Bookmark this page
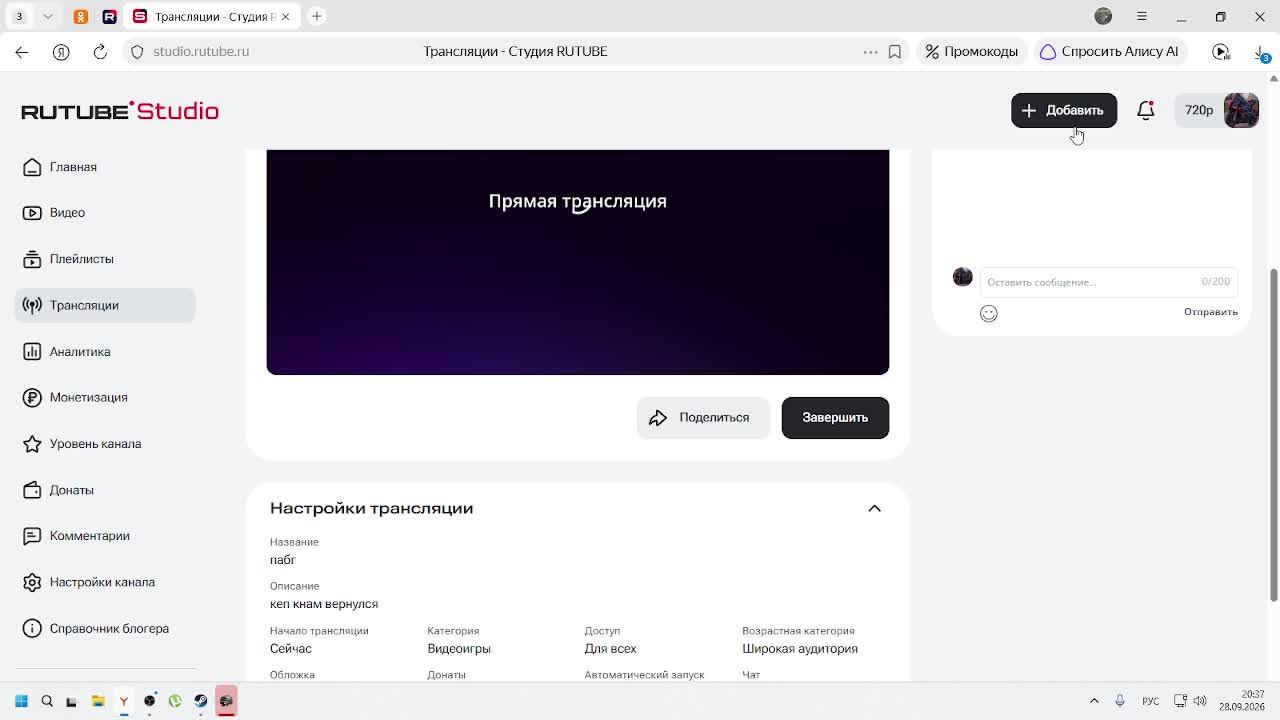 click(x=895, y=51)
